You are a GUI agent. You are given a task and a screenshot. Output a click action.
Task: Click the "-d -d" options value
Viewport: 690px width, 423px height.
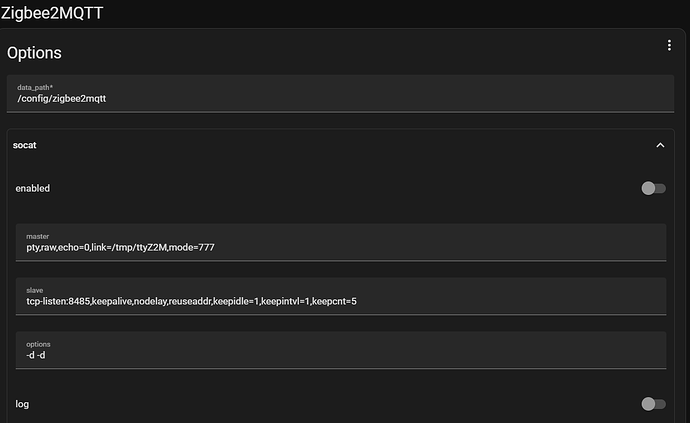(37, 355)
